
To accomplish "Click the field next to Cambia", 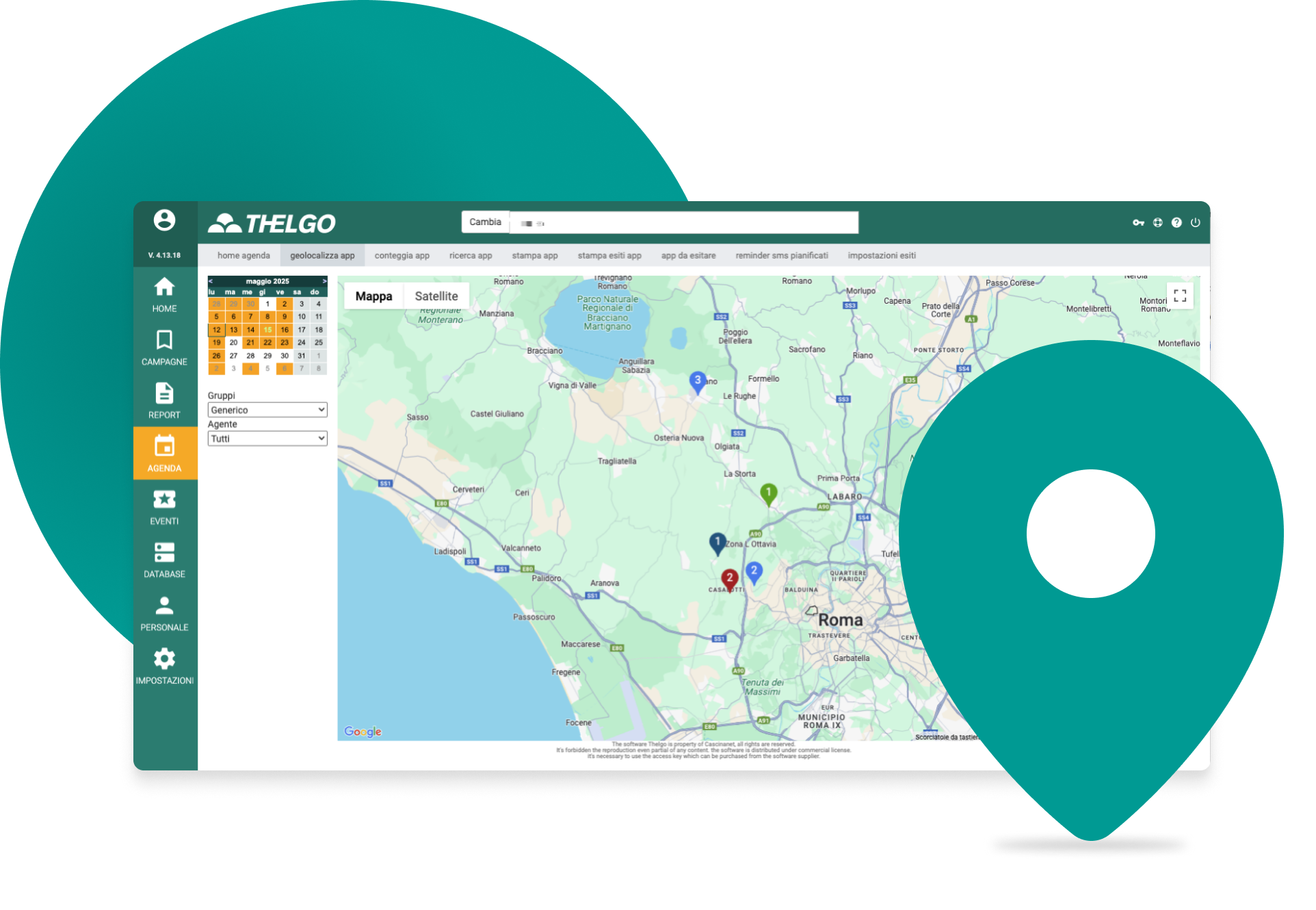I will 684,223.
